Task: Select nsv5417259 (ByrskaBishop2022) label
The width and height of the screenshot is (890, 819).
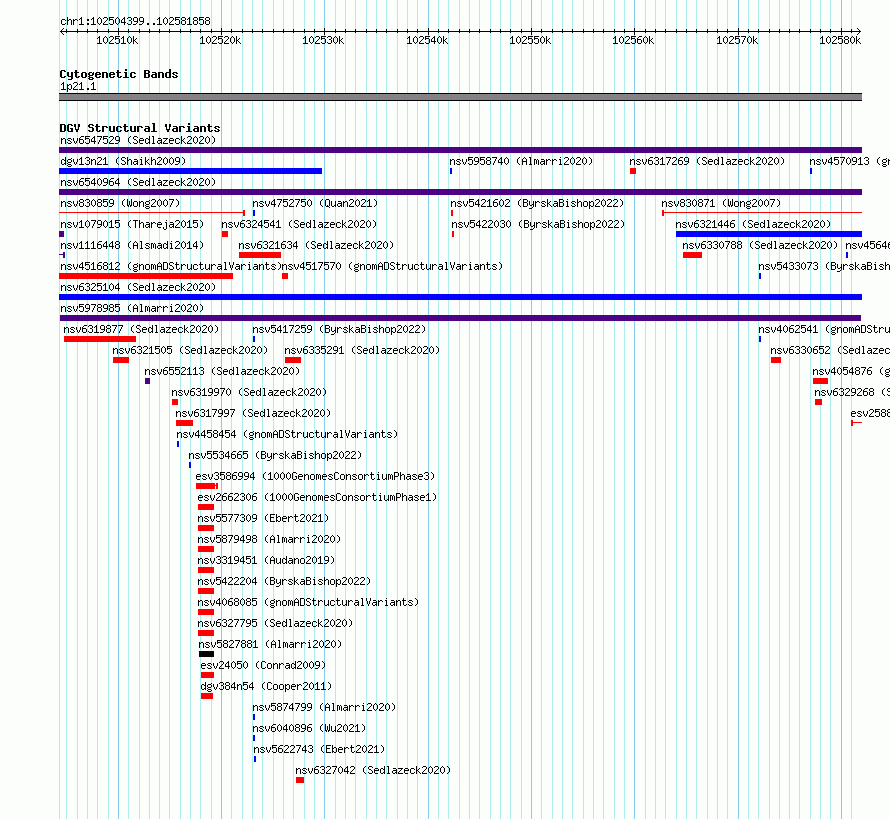Action: click(339, 329)
